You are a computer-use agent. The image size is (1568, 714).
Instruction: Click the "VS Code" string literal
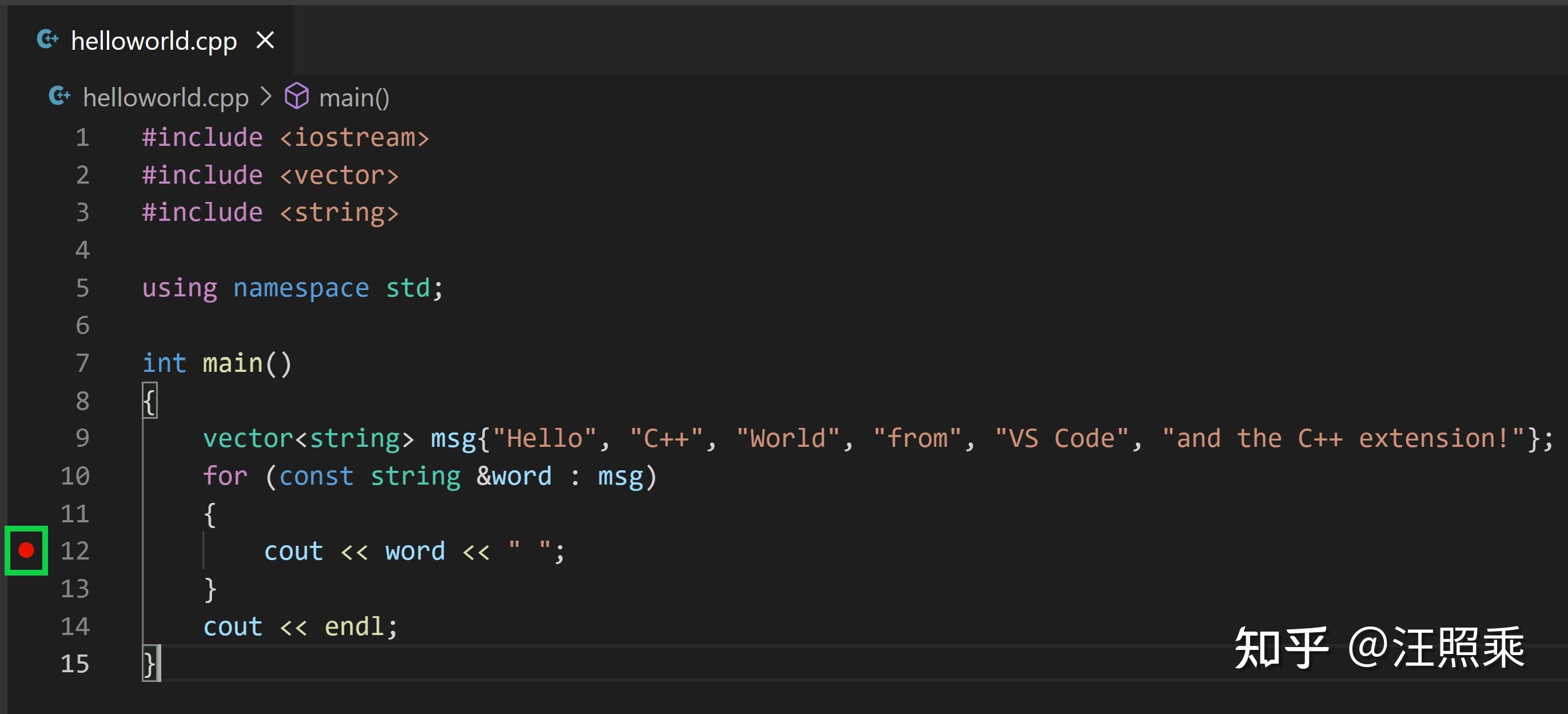click(x=1061, y=438)
